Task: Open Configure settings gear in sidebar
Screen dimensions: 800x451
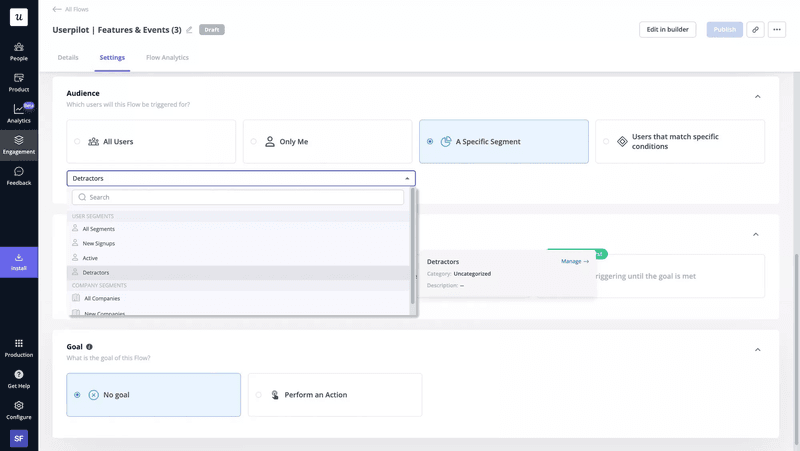Action: click(19, 410)
